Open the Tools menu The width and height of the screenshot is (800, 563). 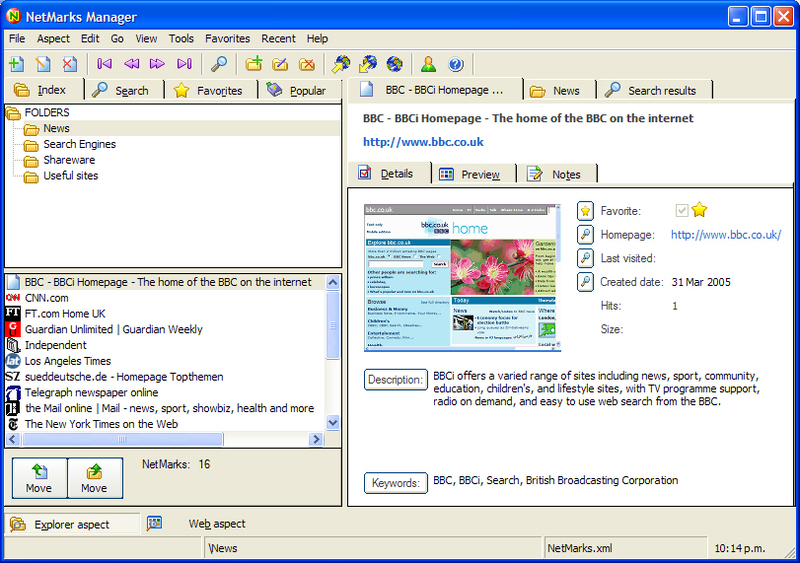point(181,38)
